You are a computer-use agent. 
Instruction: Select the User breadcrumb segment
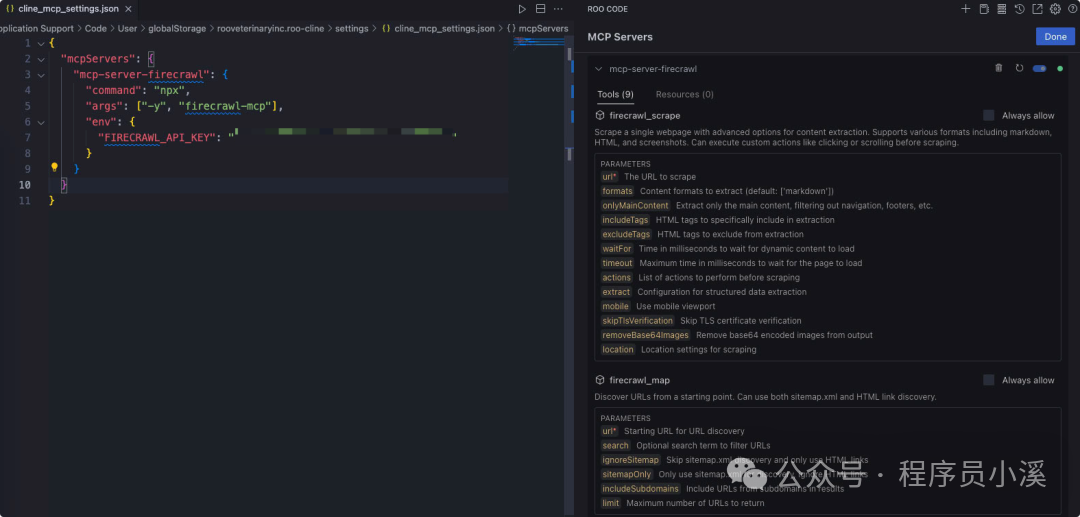click(x=127, y=28)
